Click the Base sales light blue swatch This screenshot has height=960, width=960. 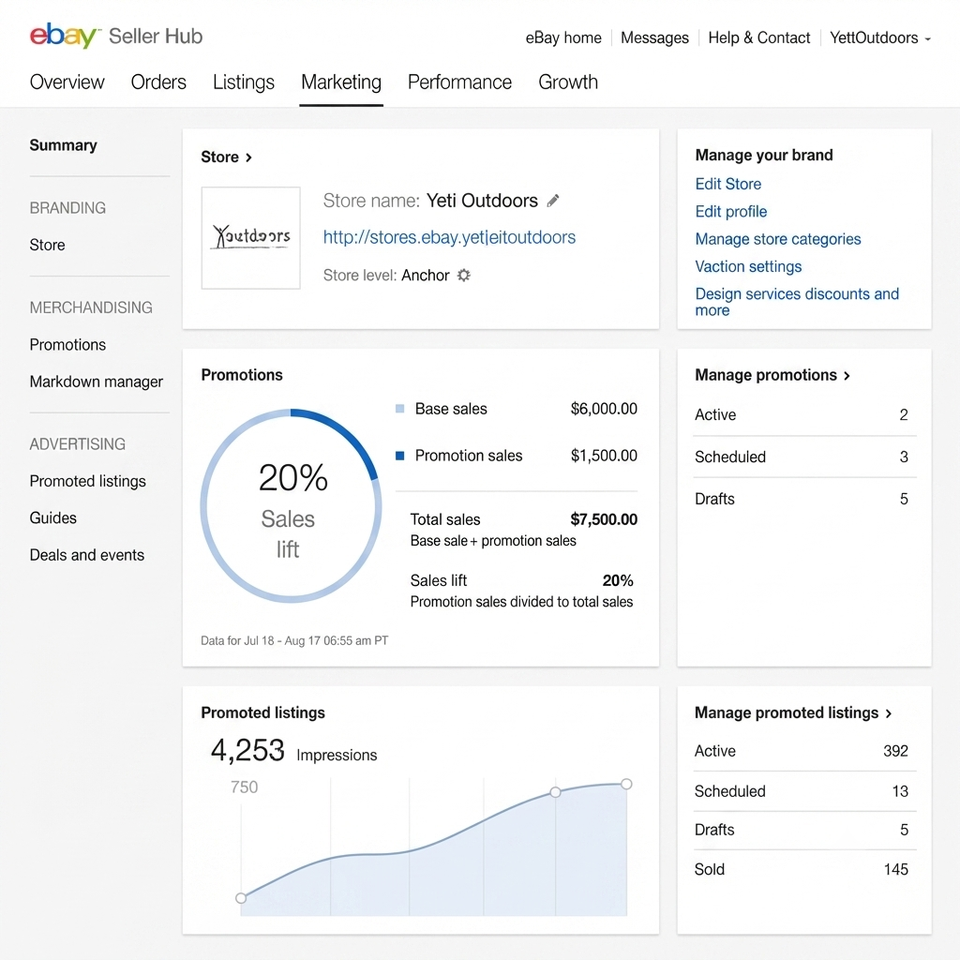click(400, 408)
